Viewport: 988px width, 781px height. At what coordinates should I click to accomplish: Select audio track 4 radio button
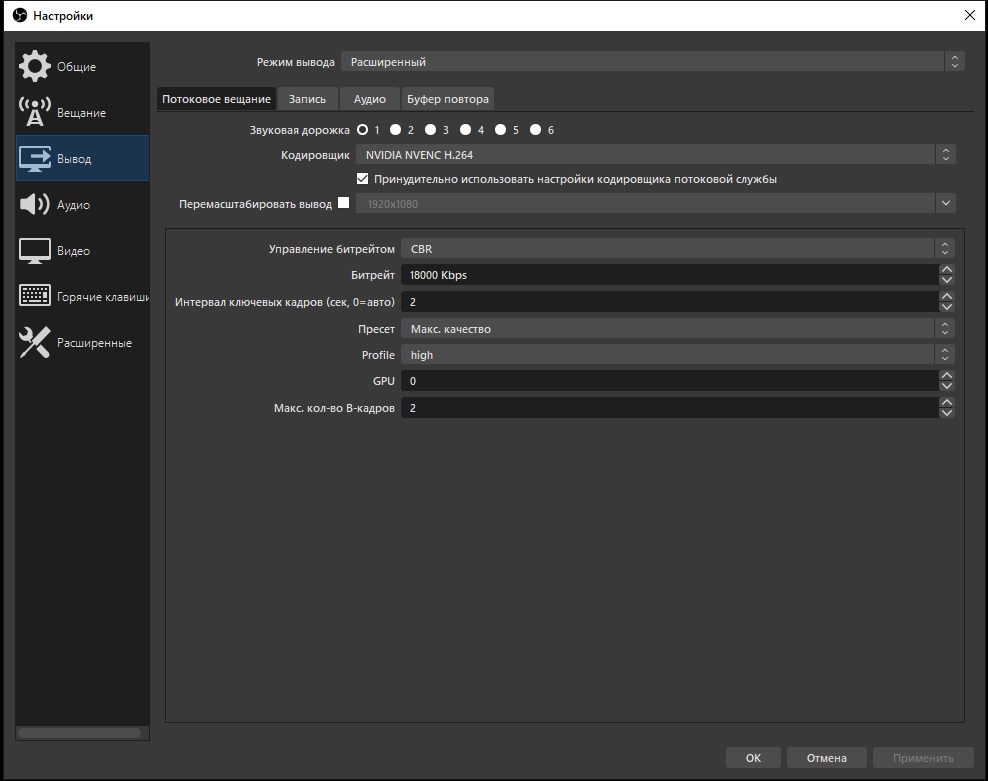(466, 129)
